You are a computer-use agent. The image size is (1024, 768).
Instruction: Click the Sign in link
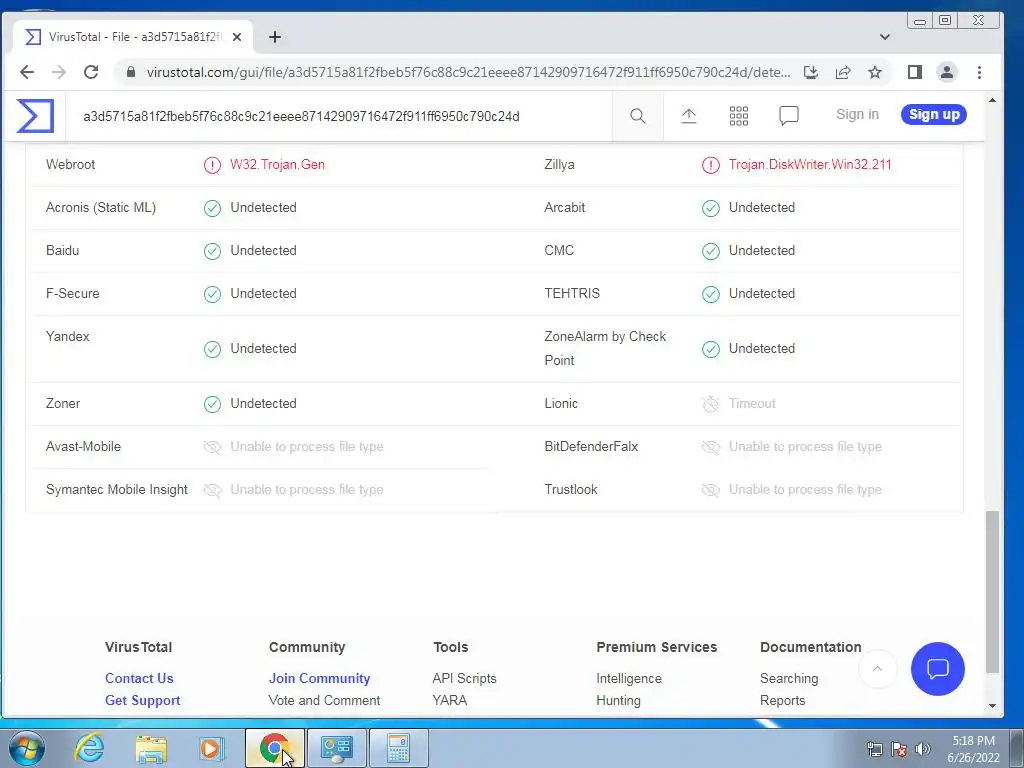857,114
